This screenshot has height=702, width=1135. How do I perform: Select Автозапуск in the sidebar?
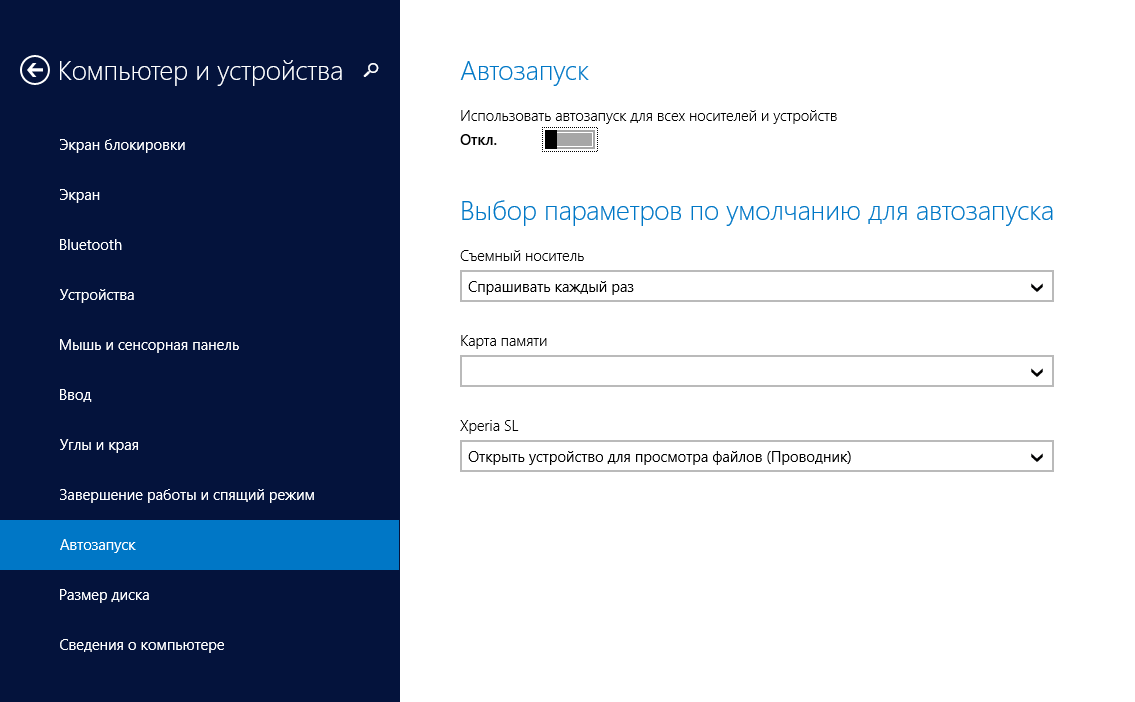[97, 545]
